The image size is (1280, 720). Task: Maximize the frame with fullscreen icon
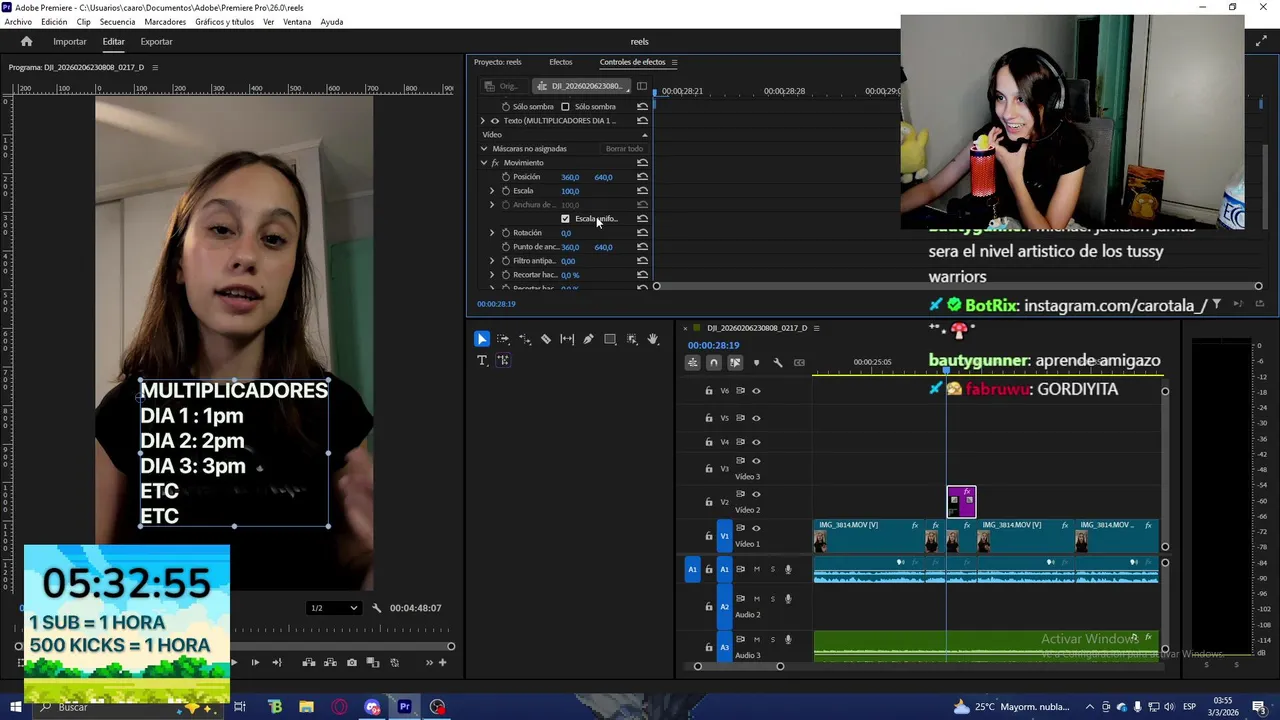point(1261,41)
